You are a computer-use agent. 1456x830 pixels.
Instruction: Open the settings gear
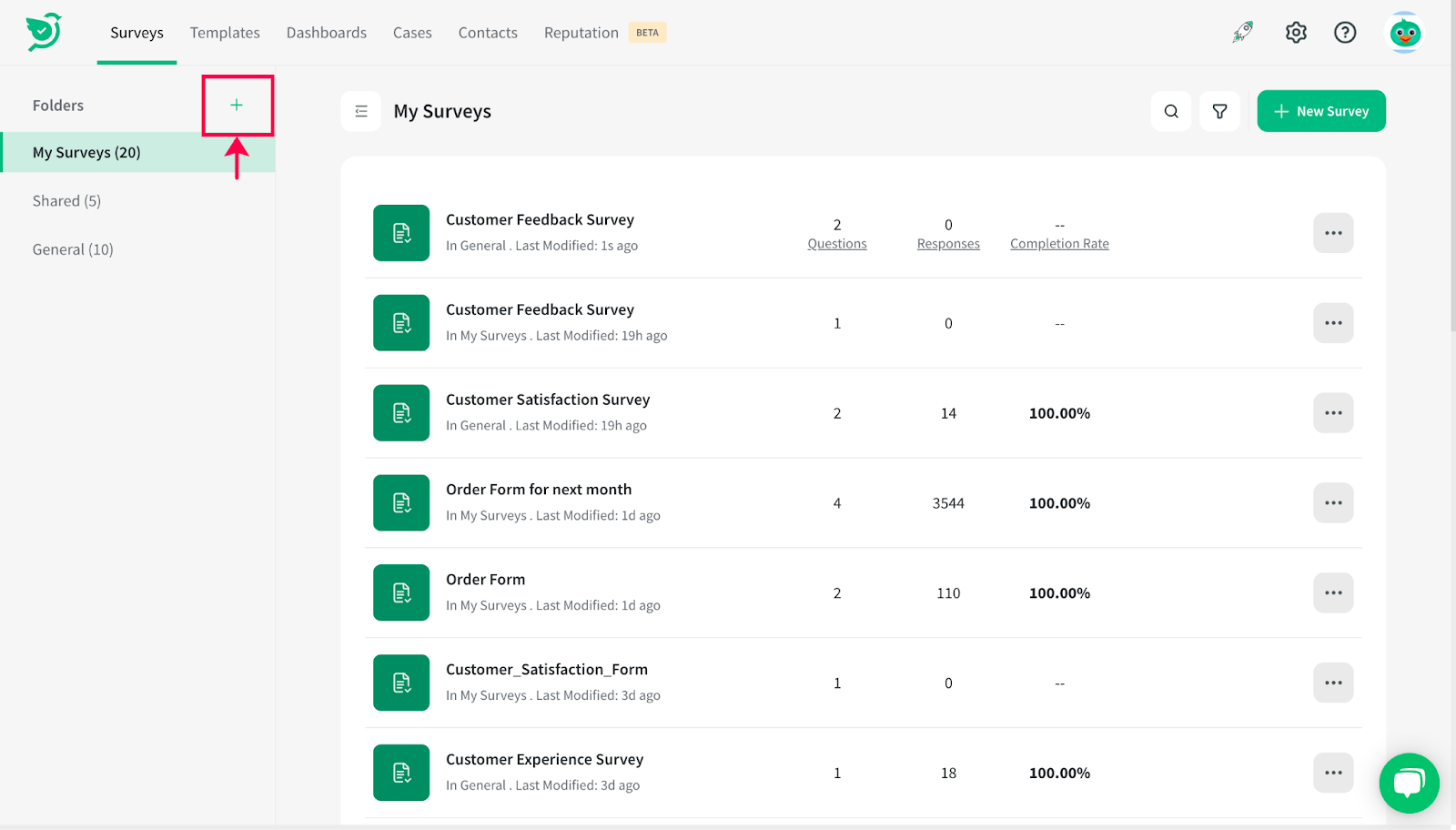coord(1296,32)
